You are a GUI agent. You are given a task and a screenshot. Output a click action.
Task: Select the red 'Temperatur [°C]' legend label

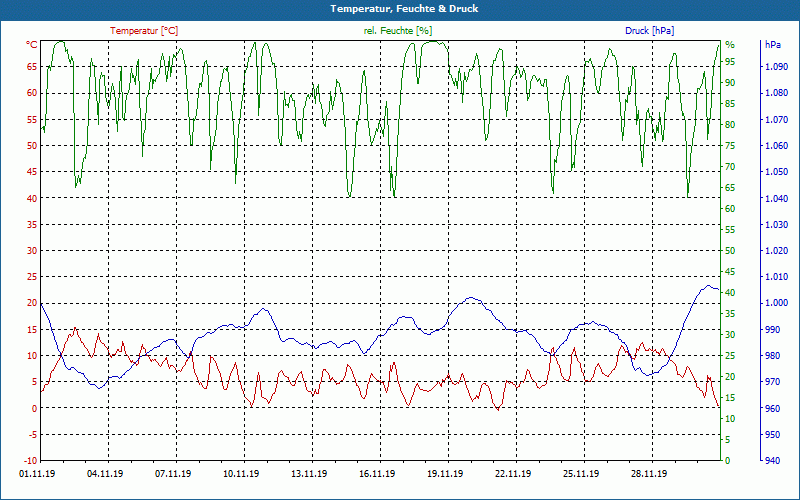tap(144, 31)
